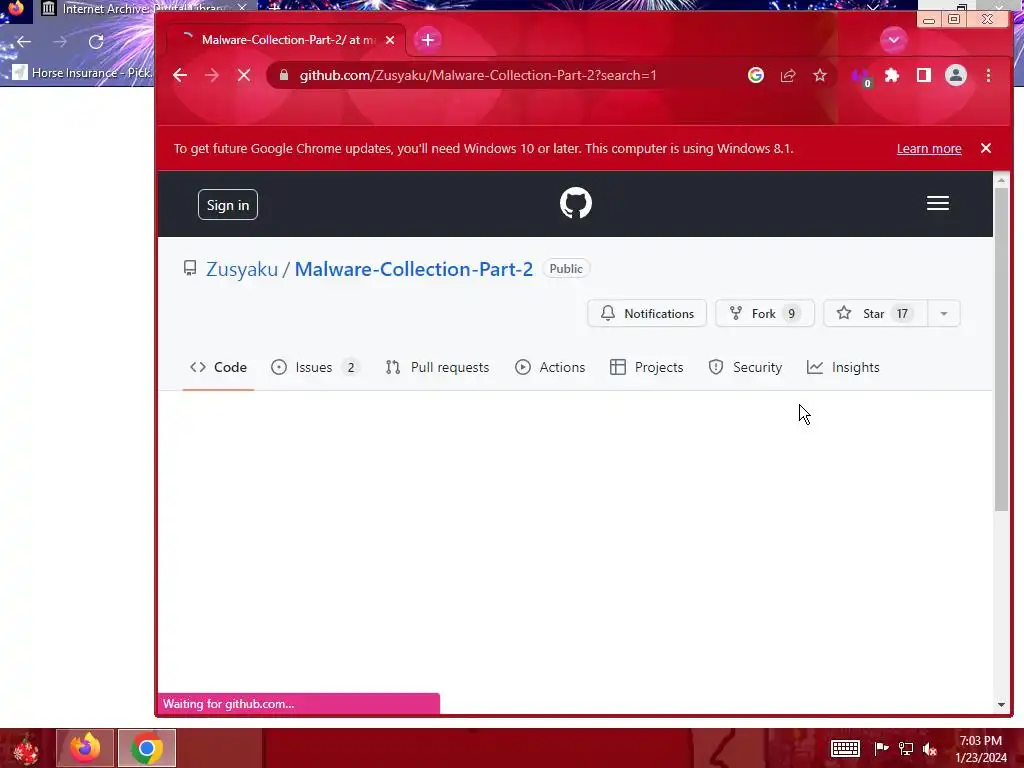
Task: Click the github.com address bar URL
Action: [478, 75]
